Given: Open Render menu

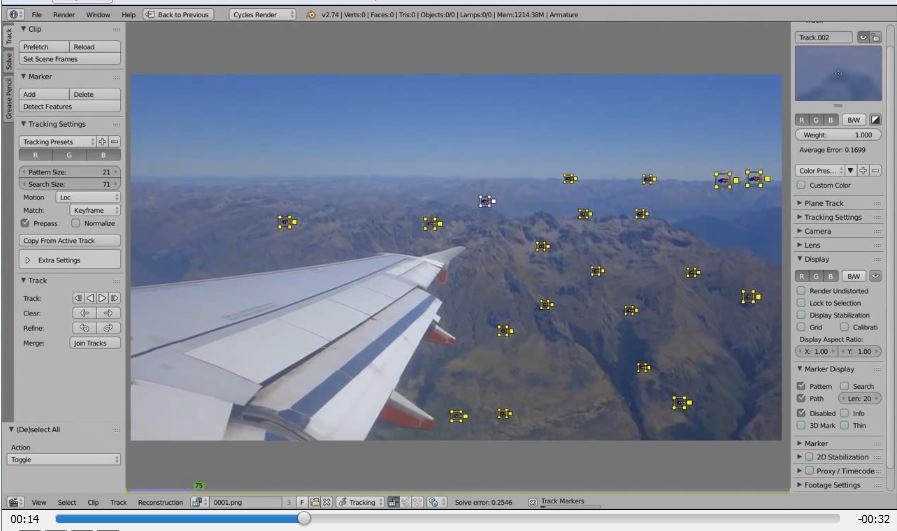Looking at the screenshot, I should (63, 15).
